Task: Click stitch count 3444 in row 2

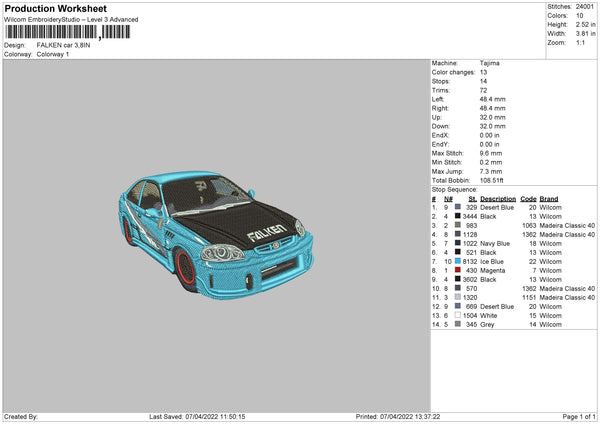Action: (x=470, y=216)
